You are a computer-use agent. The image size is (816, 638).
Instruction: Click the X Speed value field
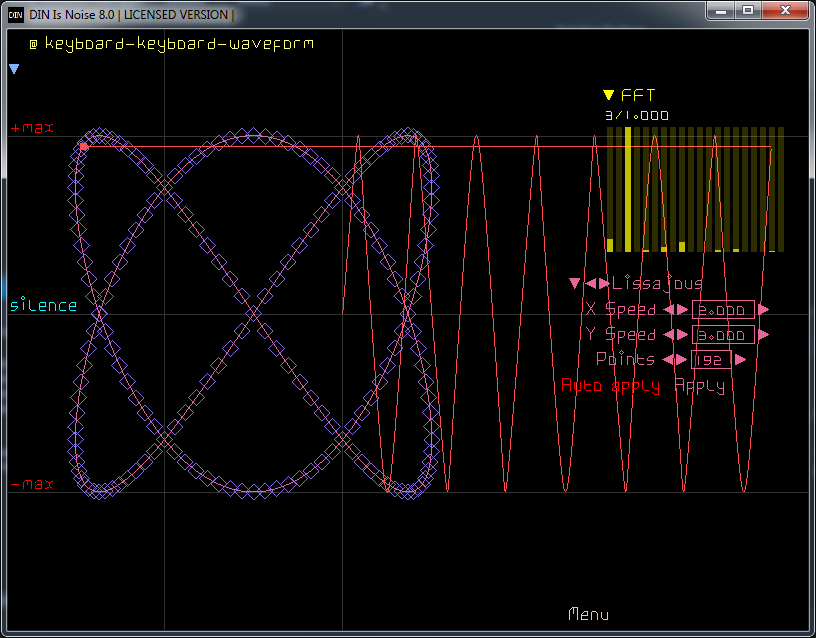[x=723, y=310]
